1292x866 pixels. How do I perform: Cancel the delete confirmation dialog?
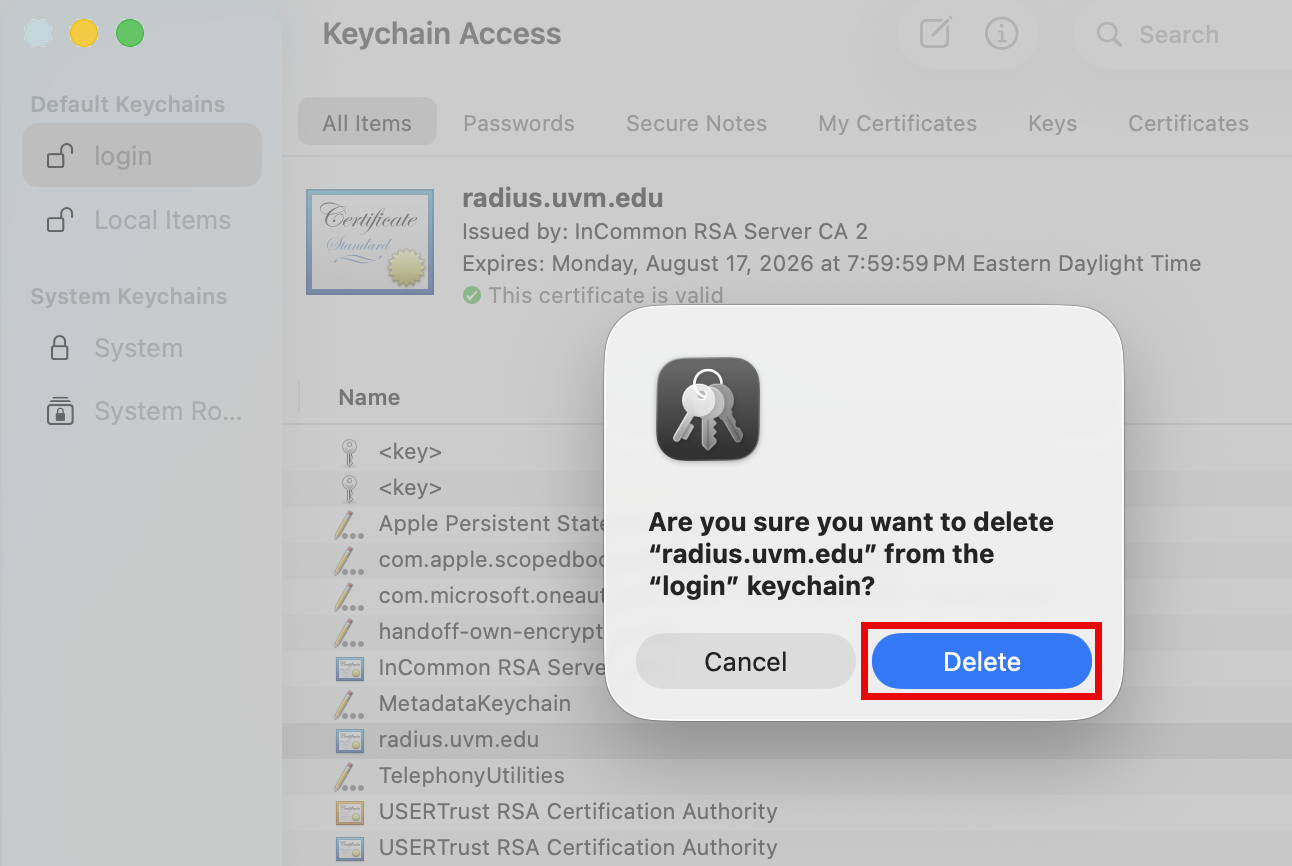tap(745, 661)
